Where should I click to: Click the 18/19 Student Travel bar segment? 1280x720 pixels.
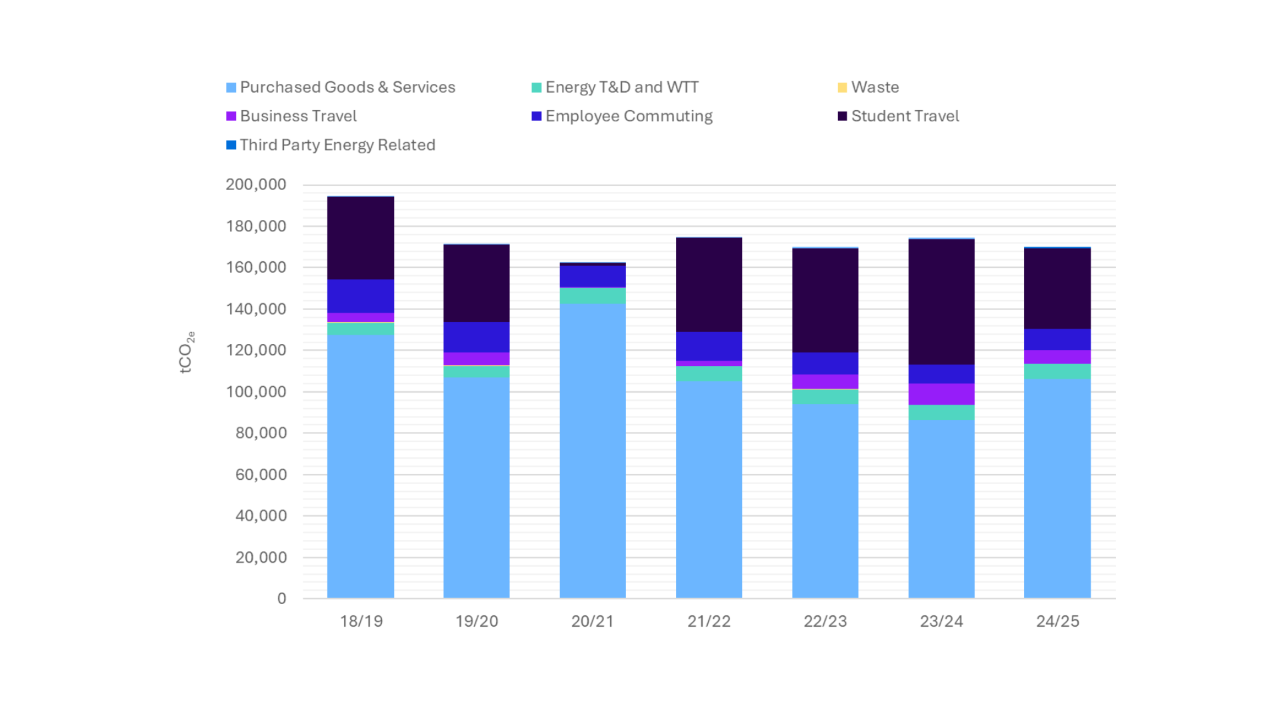coord(360,238)
